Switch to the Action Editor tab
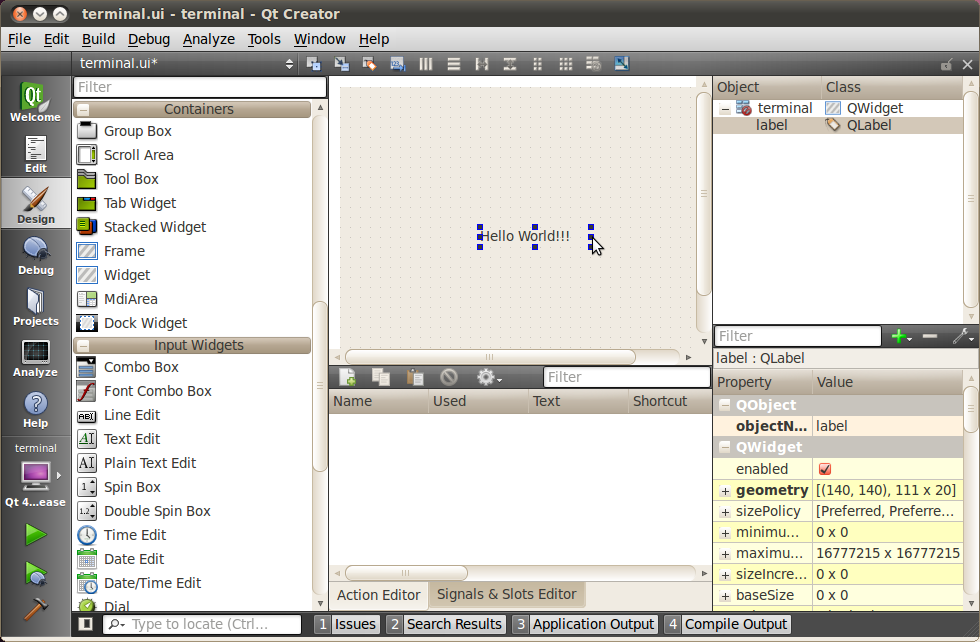 point(378,595)
